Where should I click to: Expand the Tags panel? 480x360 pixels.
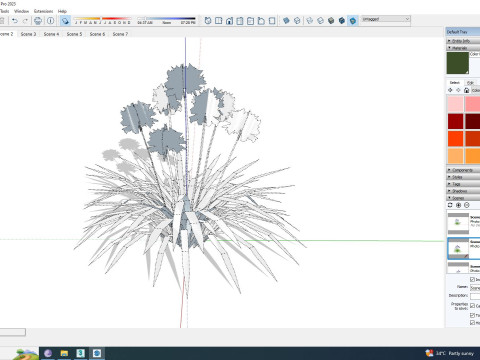pyautogui.click(x=463, y=184)
